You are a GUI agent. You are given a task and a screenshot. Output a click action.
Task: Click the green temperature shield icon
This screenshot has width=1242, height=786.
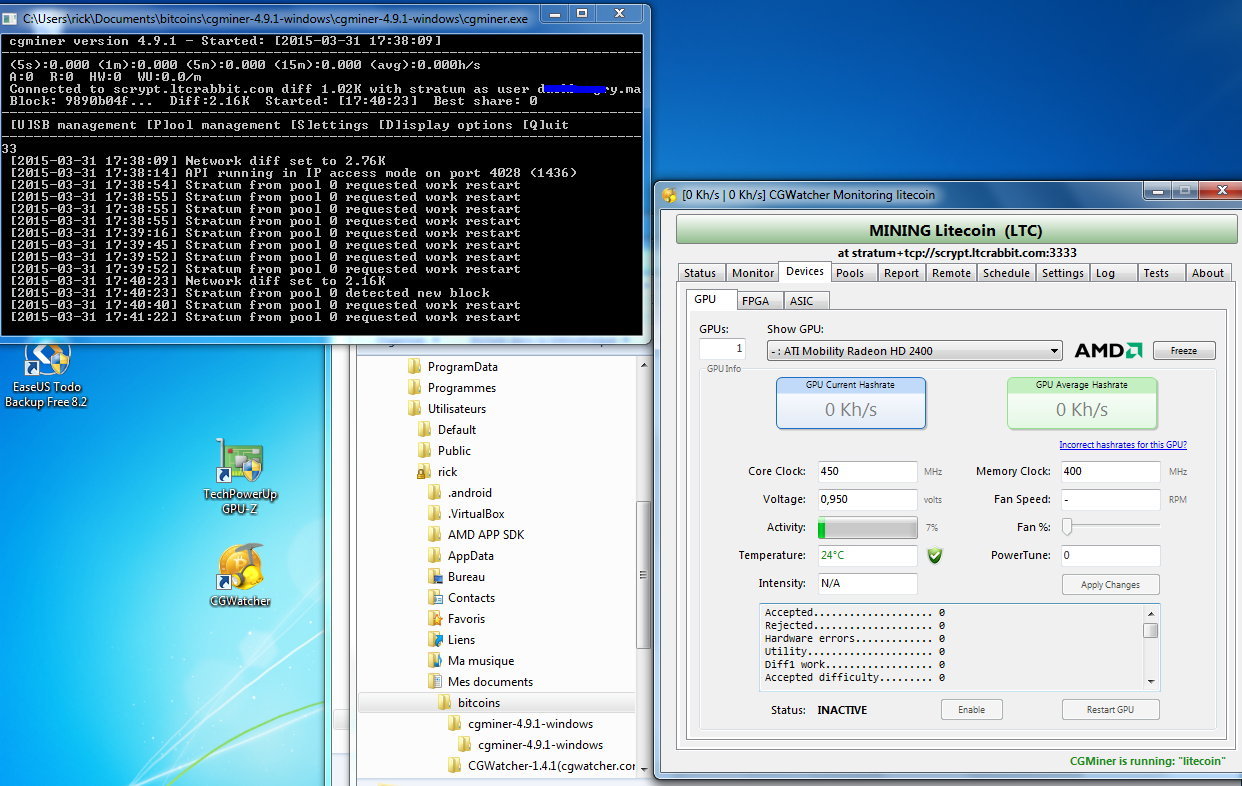click(x=934, y=556)
